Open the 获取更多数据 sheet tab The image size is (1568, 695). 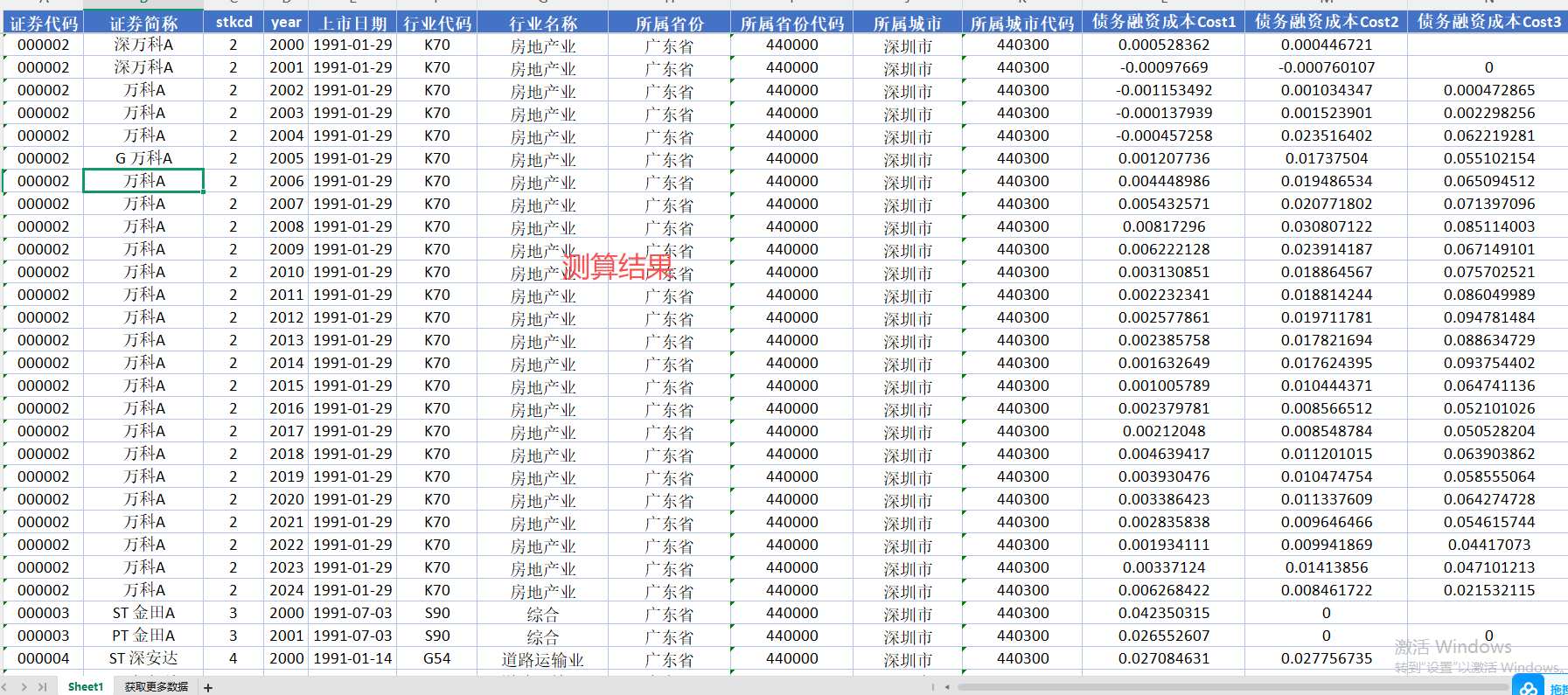pyautogui.click(x=157, y=687)
